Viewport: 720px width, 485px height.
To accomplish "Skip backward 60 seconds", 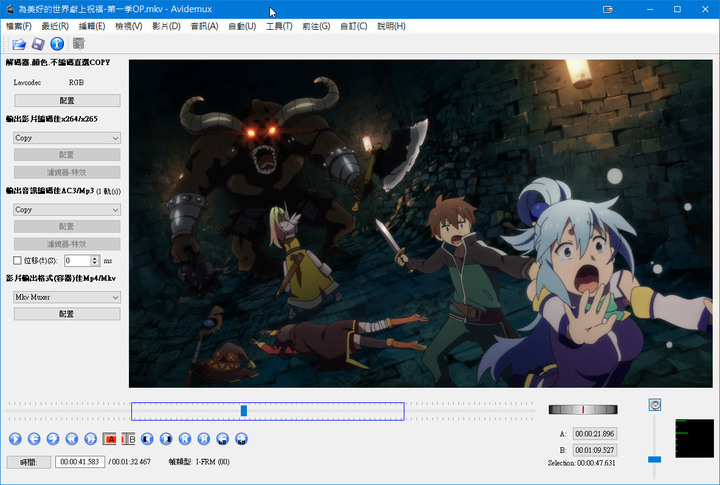I will (x=222, y=439).
